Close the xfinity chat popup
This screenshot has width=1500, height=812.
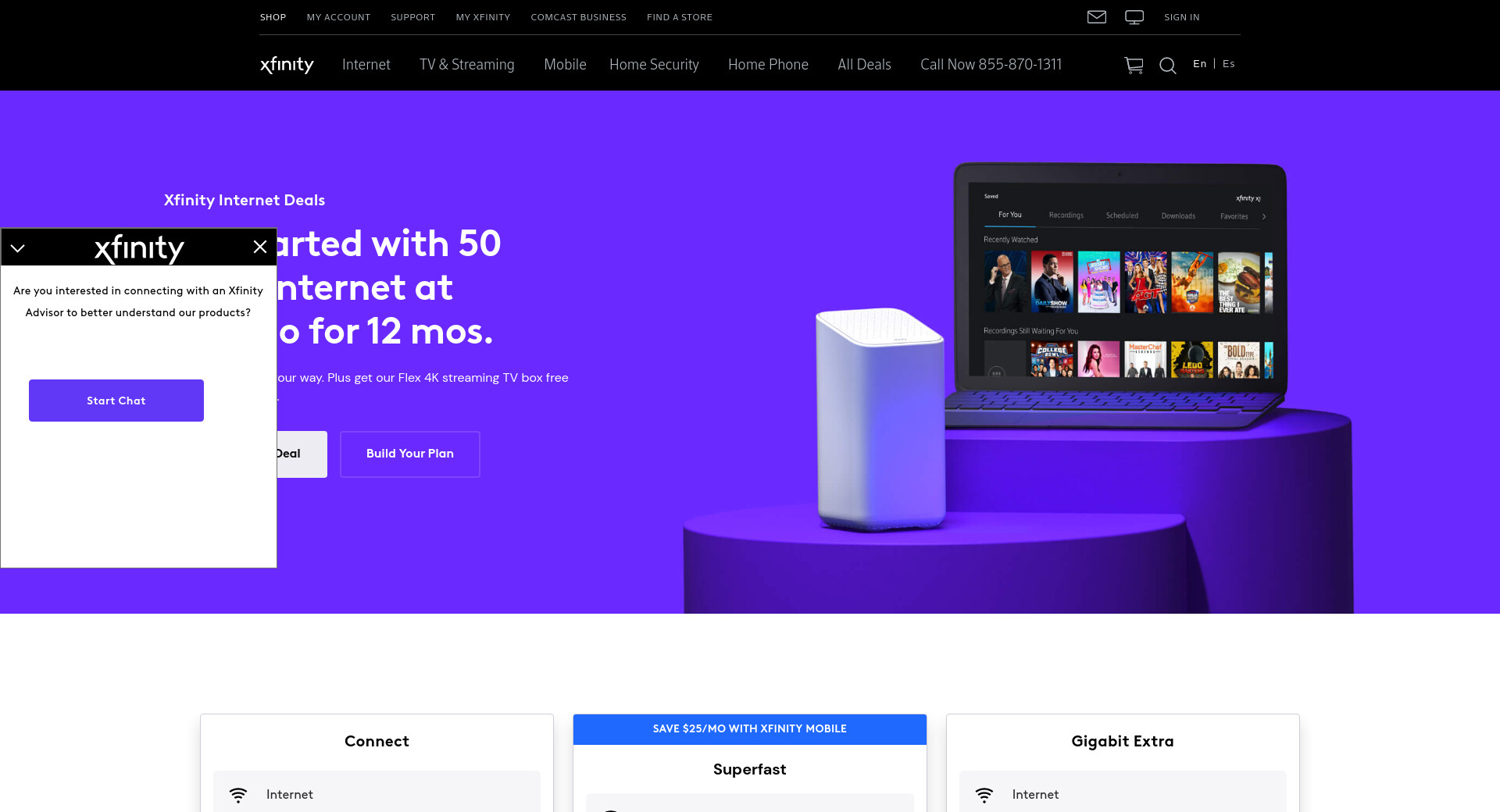point(260,247)
